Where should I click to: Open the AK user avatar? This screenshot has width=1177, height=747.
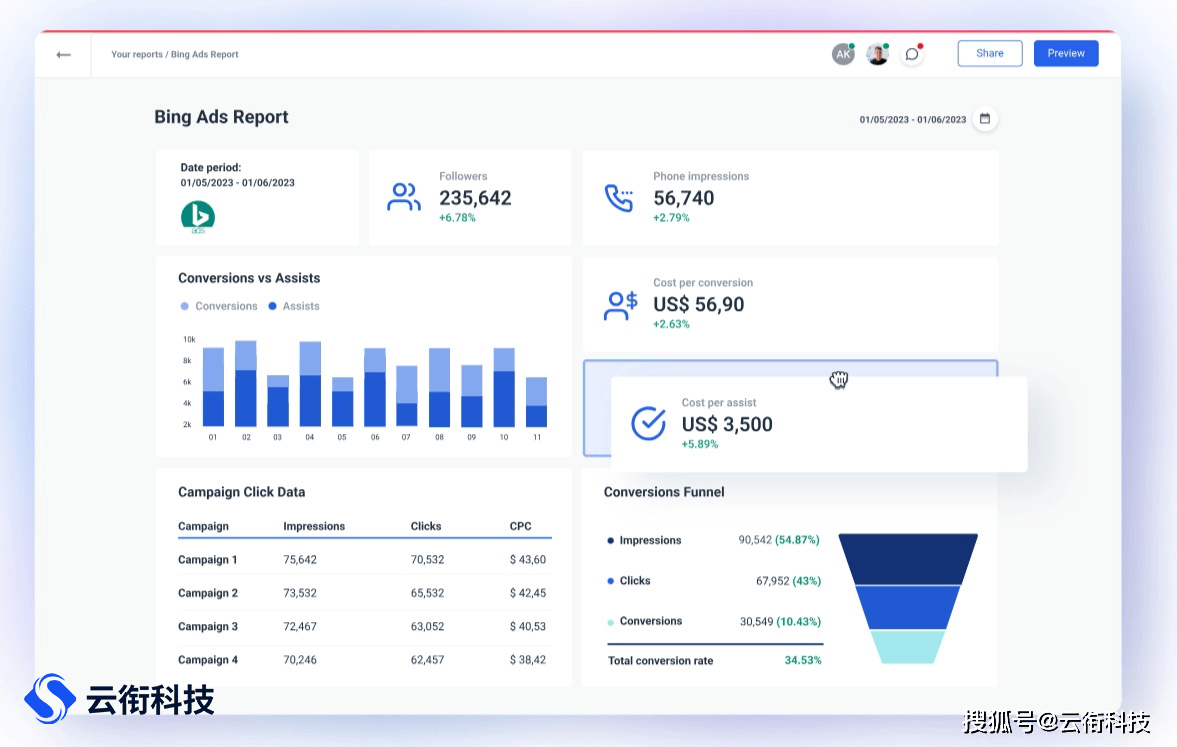843,54
